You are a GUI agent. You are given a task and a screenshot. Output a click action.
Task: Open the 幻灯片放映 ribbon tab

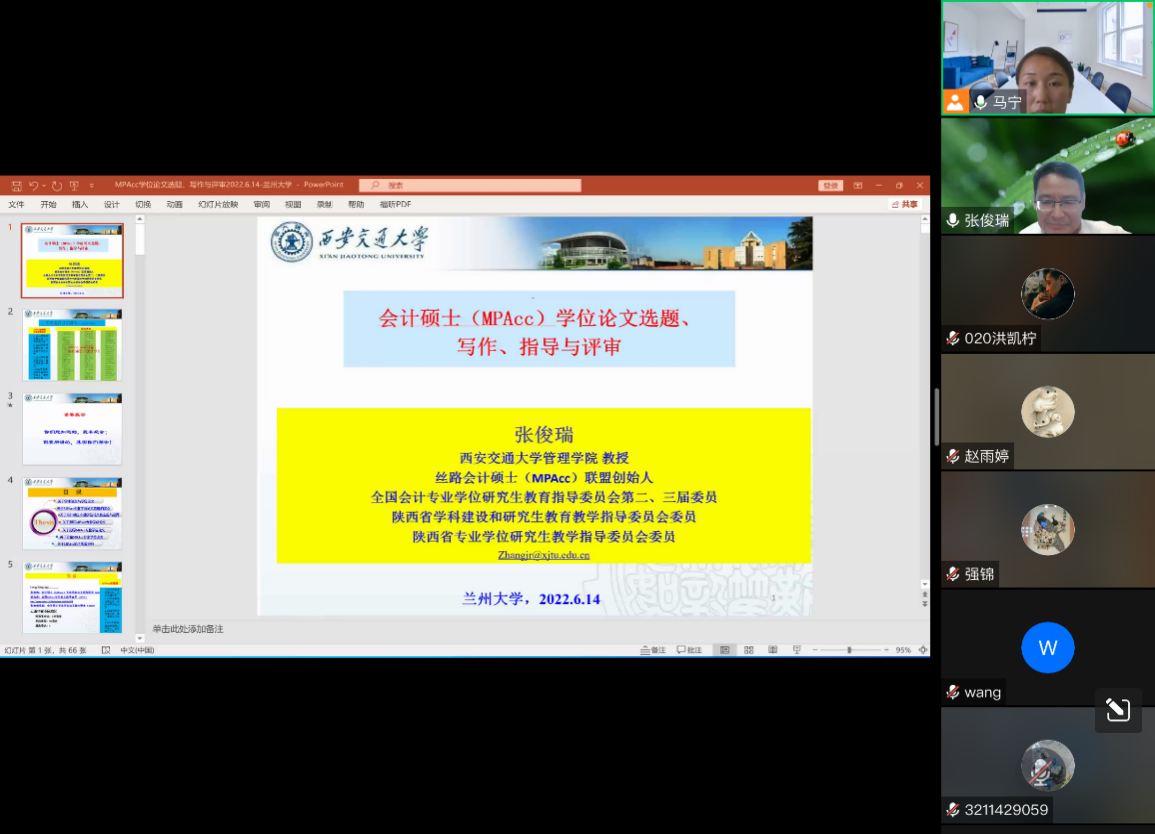pyautogui.click(x=218, y=204)
